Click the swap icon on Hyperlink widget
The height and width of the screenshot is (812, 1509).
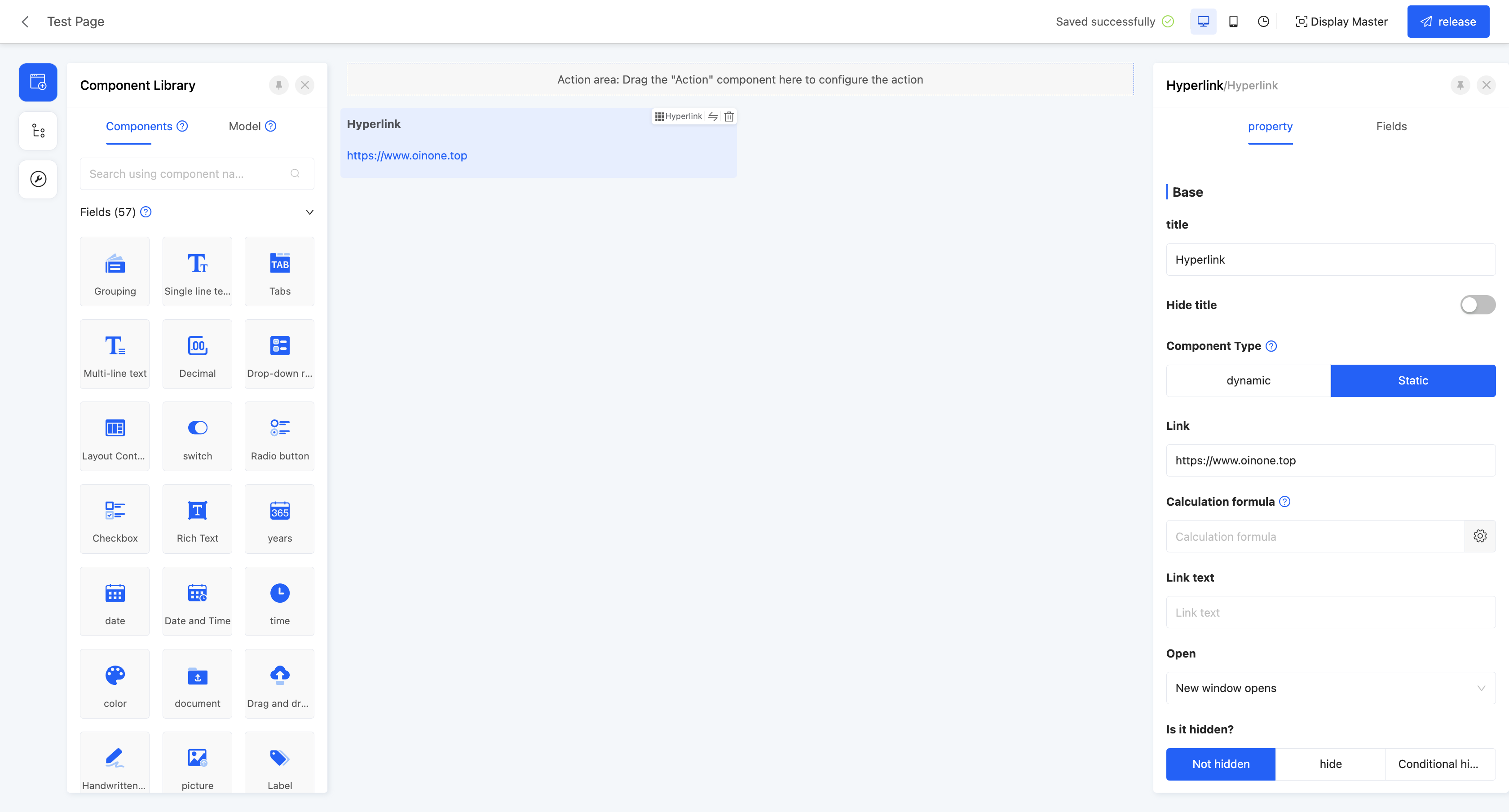713,117
